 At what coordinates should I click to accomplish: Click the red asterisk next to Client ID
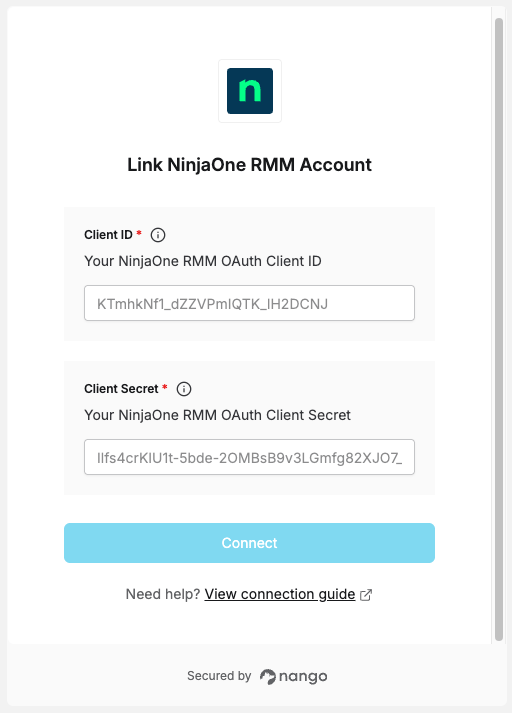139,233
